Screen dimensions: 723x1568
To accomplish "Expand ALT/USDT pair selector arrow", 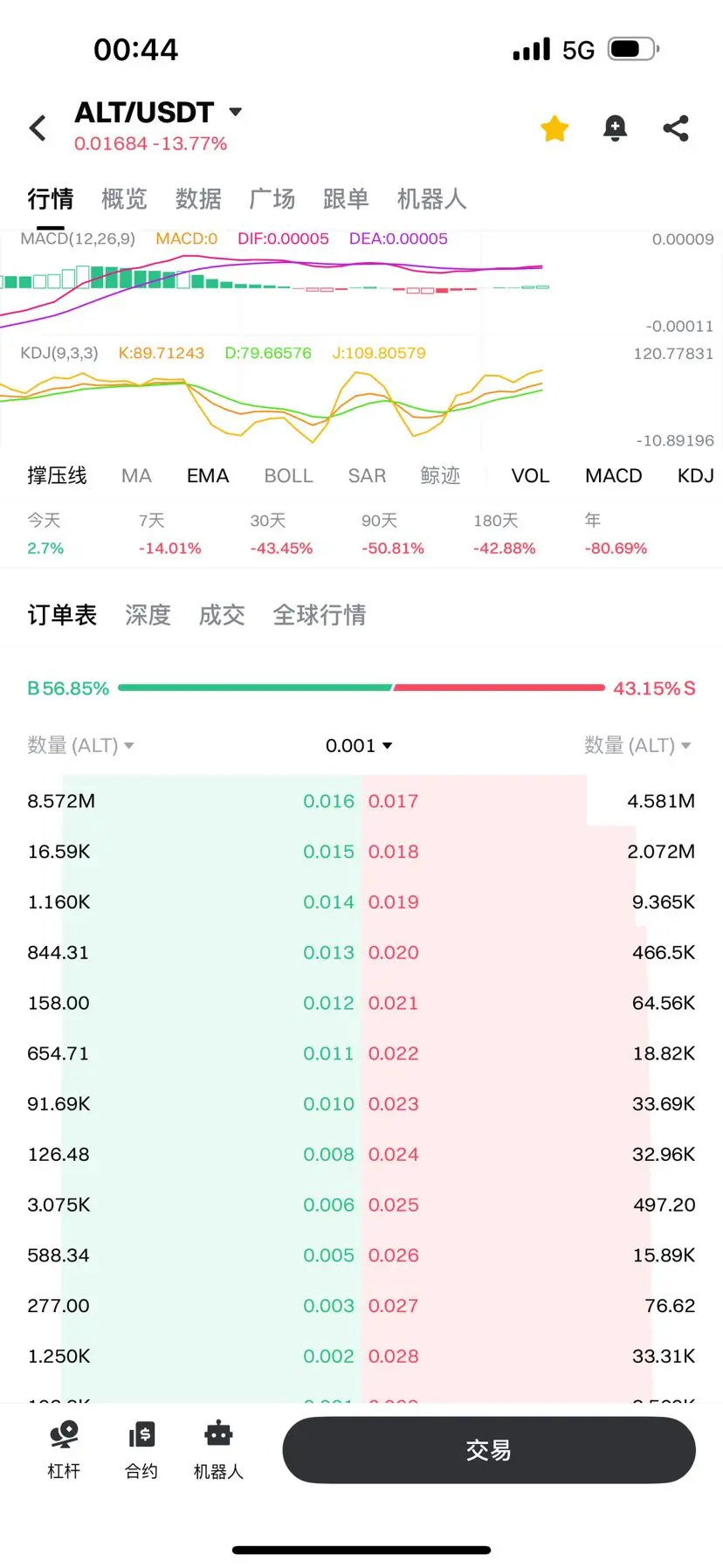I will click(235, 112).
